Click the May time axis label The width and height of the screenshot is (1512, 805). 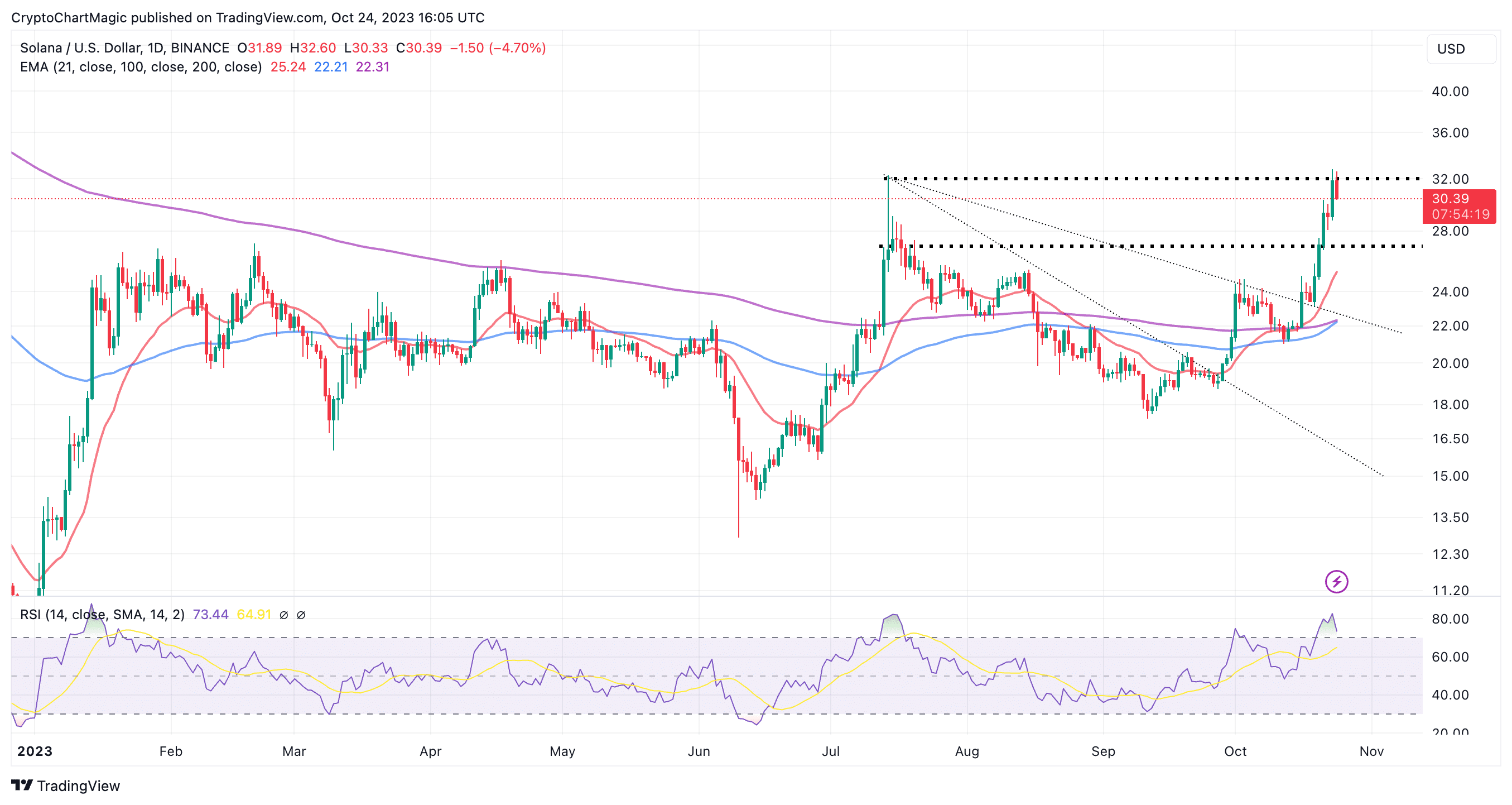coord(562,751)
